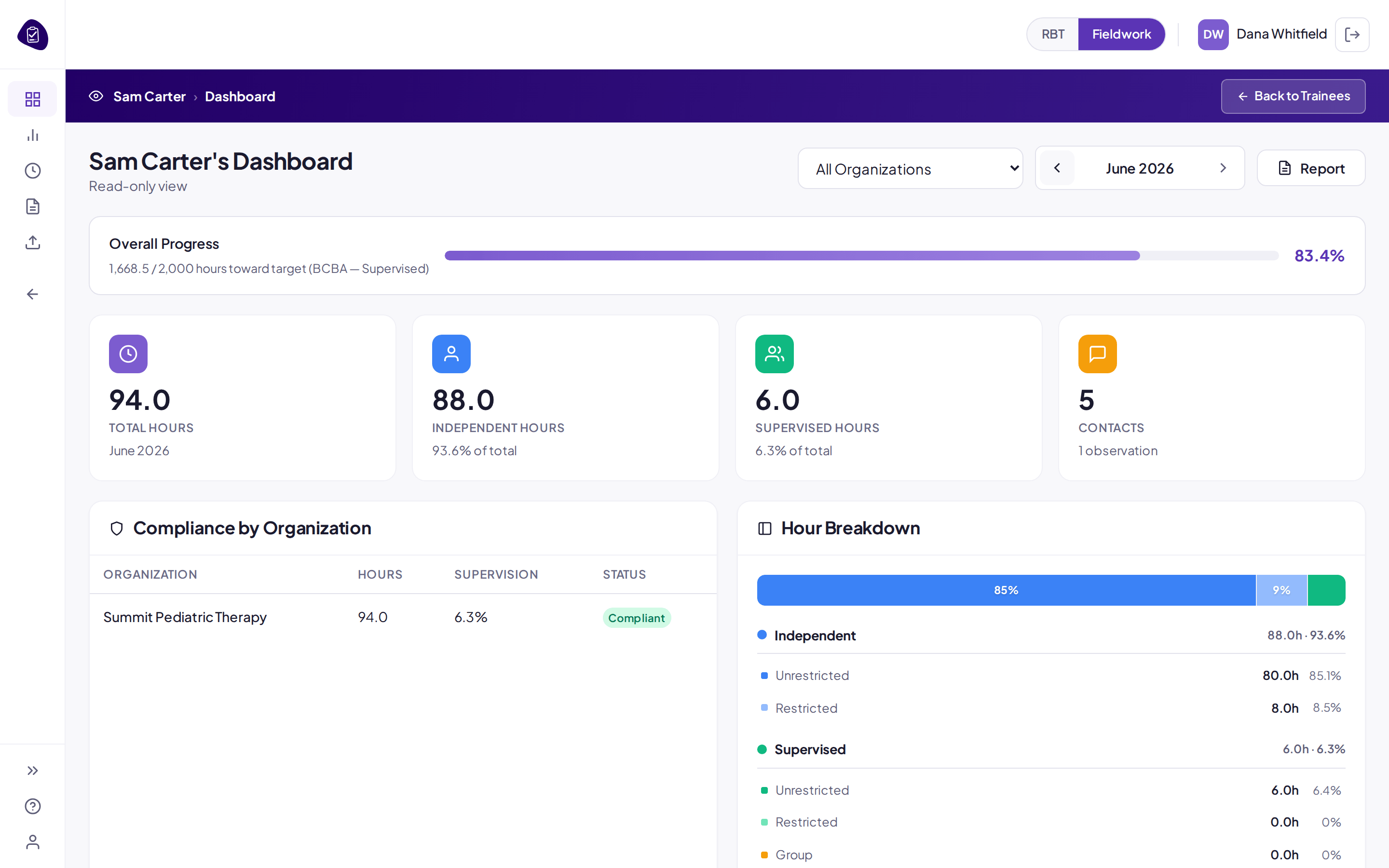The width and height of the screenshot is (1389, 868).
Task: Open the clock hours sidebar icon
Action: tap(33, 171)
